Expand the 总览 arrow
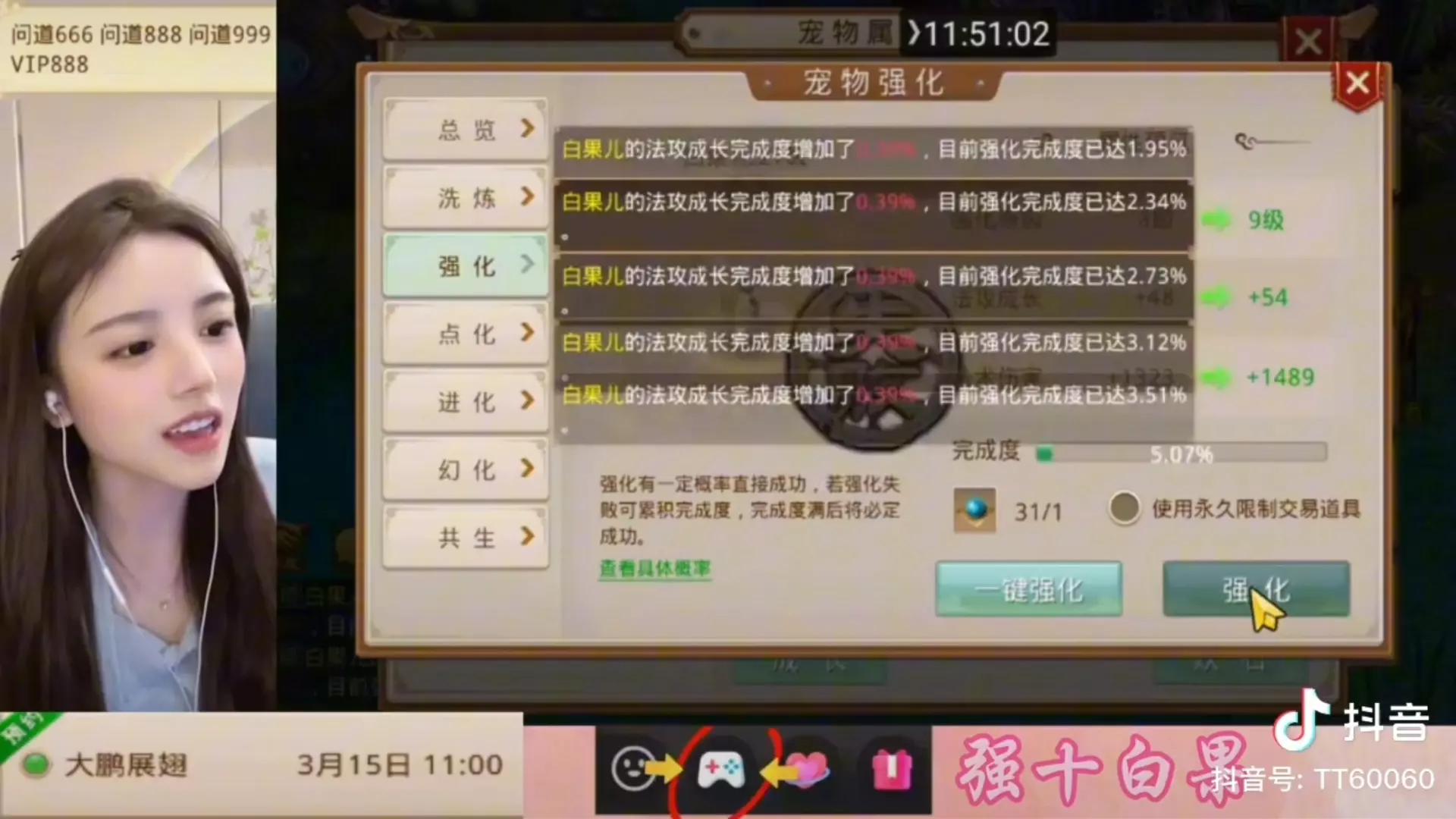This screenshot has width=1456, height=819. pos(528,128)
